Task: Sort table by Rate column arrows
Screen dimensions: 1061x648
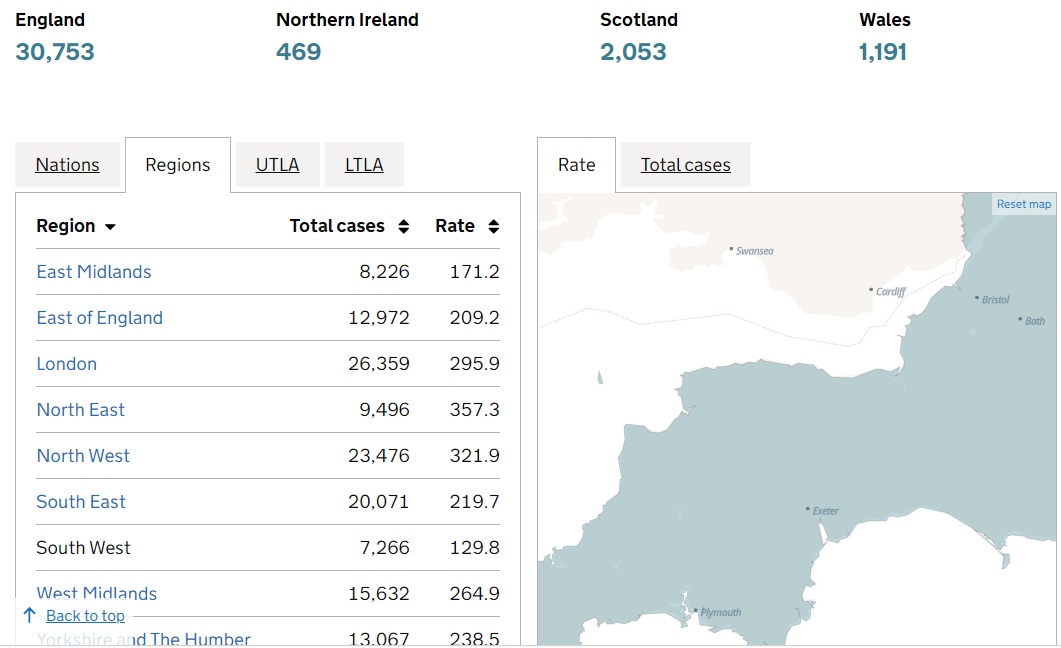Action: click(493, 227)
